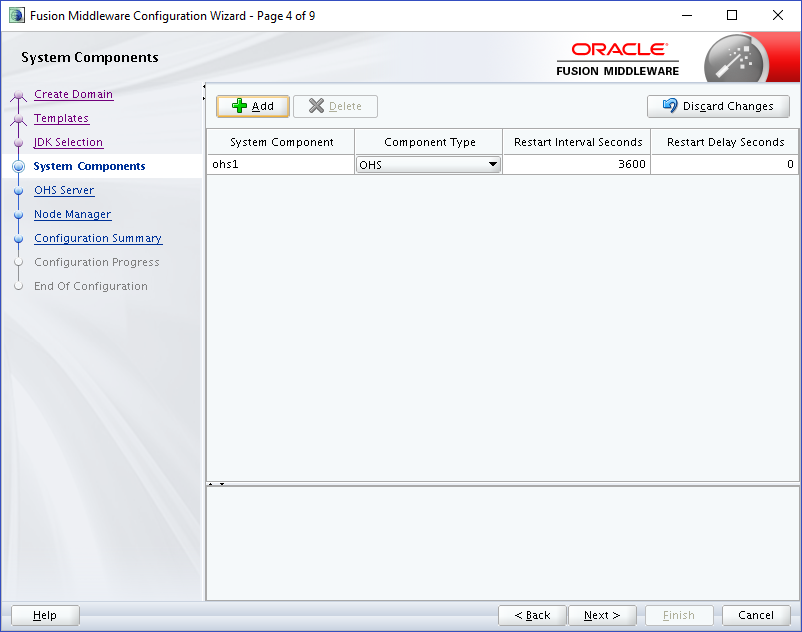Select the ohs1 System Component cell

[281, 165]
